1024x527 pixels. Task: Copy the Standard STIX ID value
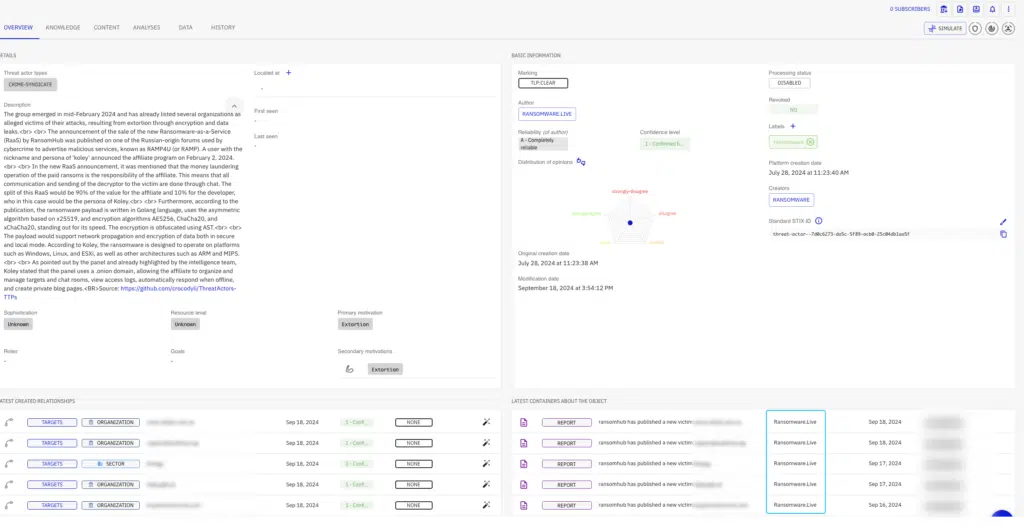(x=1004, y=234)
